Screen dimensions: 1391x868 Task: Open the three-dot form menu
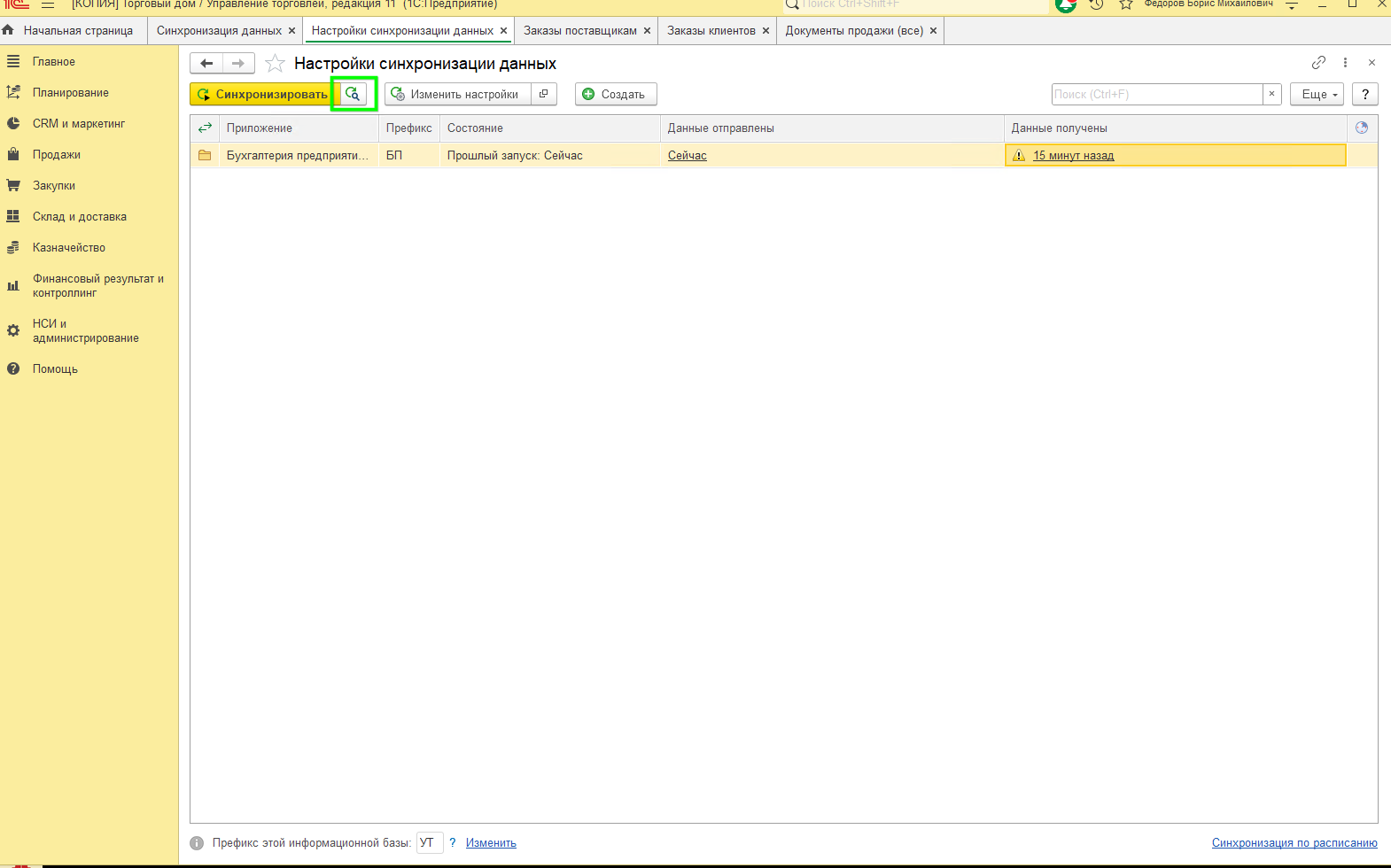(1345, 63)
